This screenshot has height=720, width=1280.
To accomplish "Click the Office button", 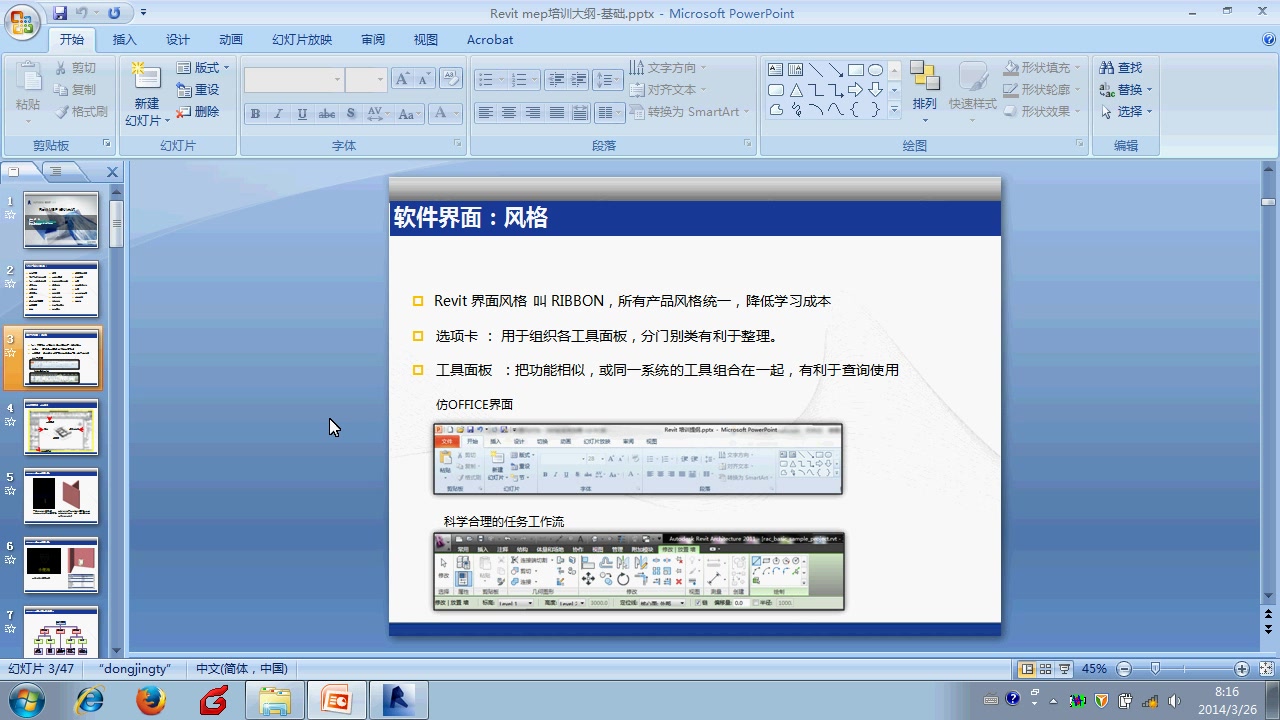I will [22, 22].
